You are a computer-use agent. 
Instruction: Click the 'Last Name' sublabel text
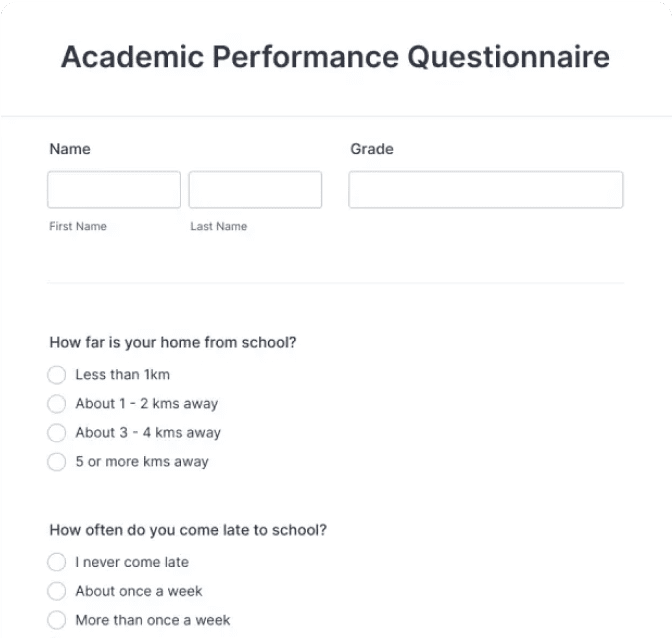point(219,226)
